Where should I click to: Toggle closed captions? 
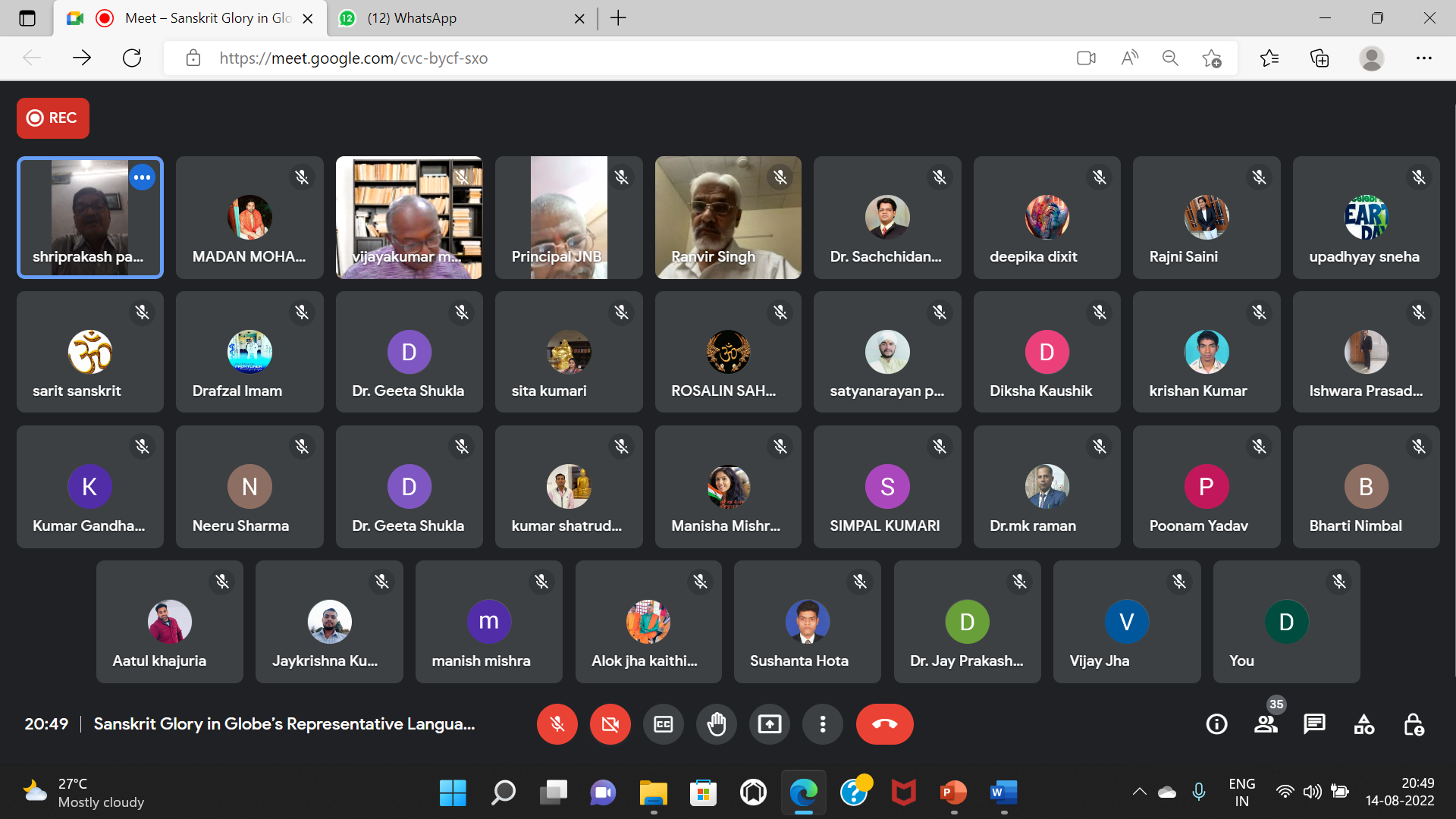pyautogui.click(x=663, y=724)
